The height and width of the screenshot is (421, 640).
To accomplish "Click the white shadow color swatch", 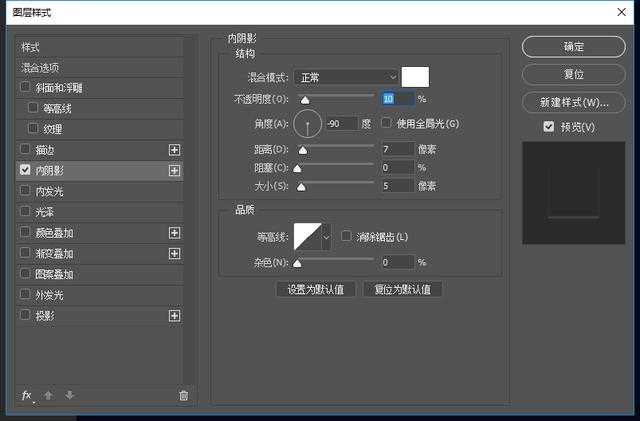I will coord(415,77).
